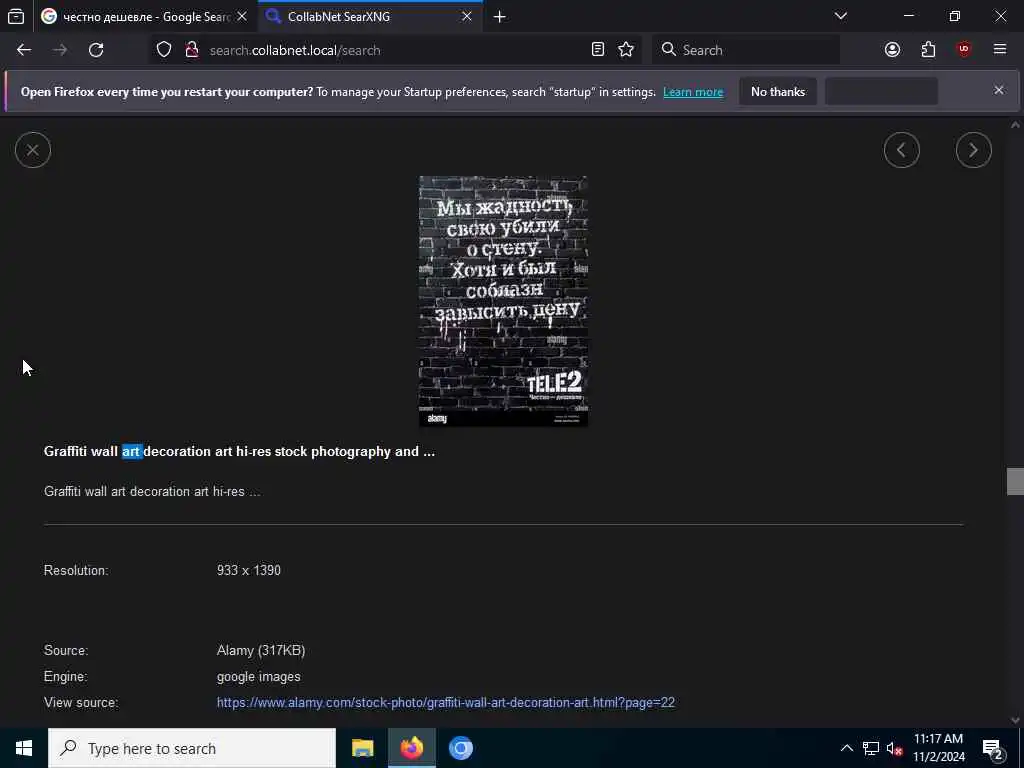The height and width of the screenshot is (768, 1024).
Task: Click scrollbar up arrow
Action: point(1015,125)
